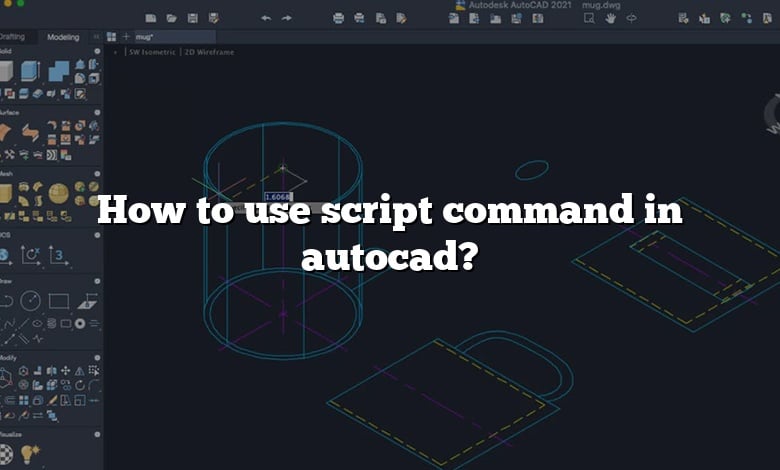Select the Donut draw tool

point(80,324)
